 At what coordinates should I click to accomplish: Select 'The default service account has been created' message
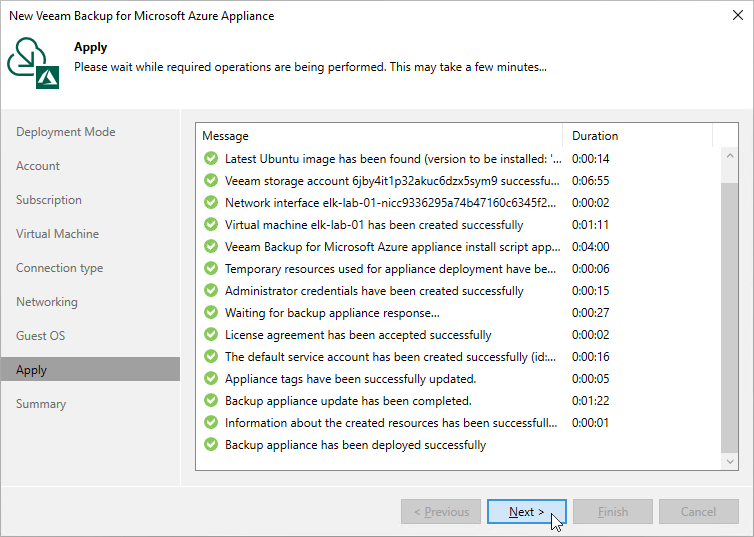click(x=390, y=357)
